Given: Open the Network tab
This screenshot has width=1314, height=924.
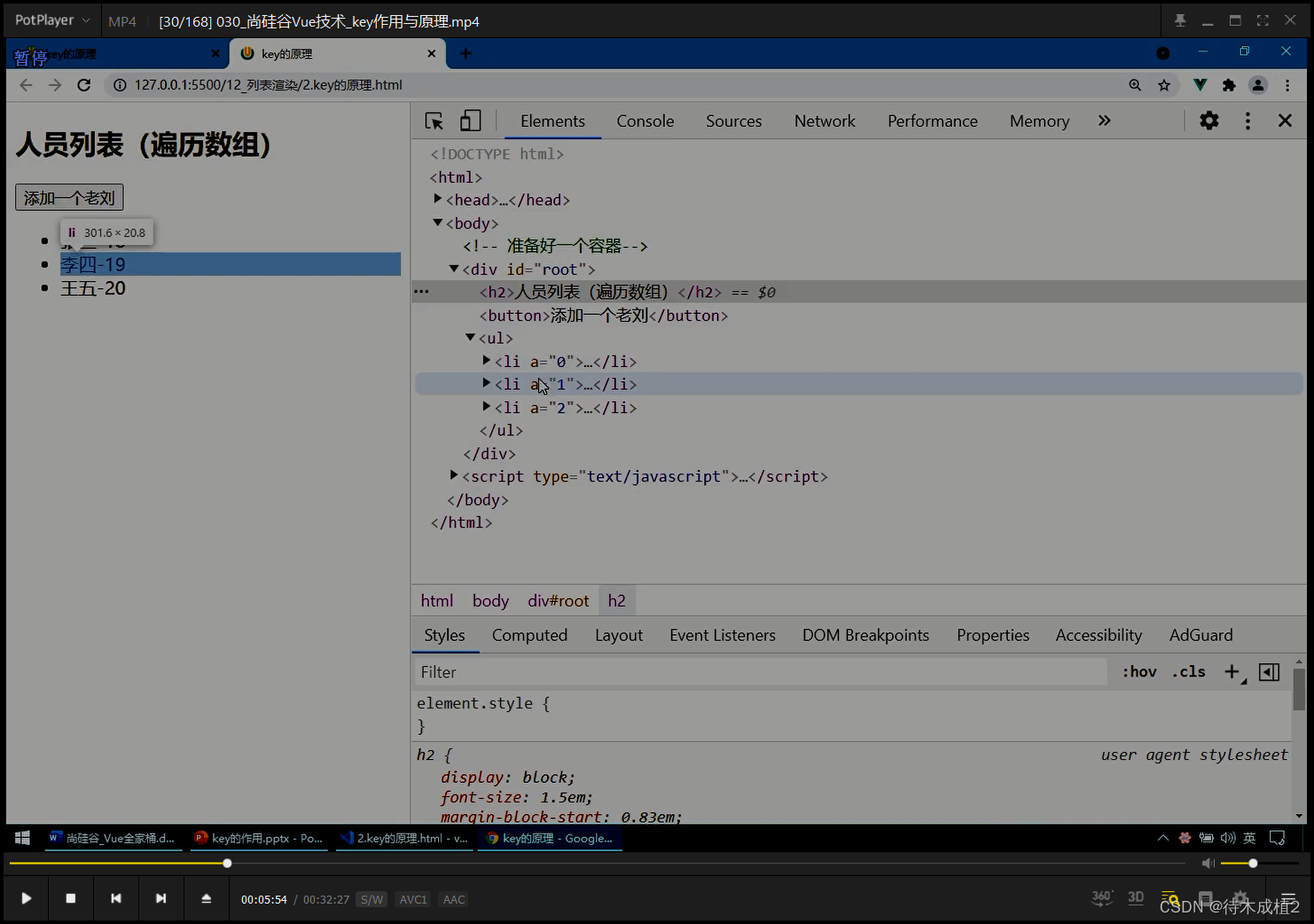Looking at the screenshot, I should (825, 121).
